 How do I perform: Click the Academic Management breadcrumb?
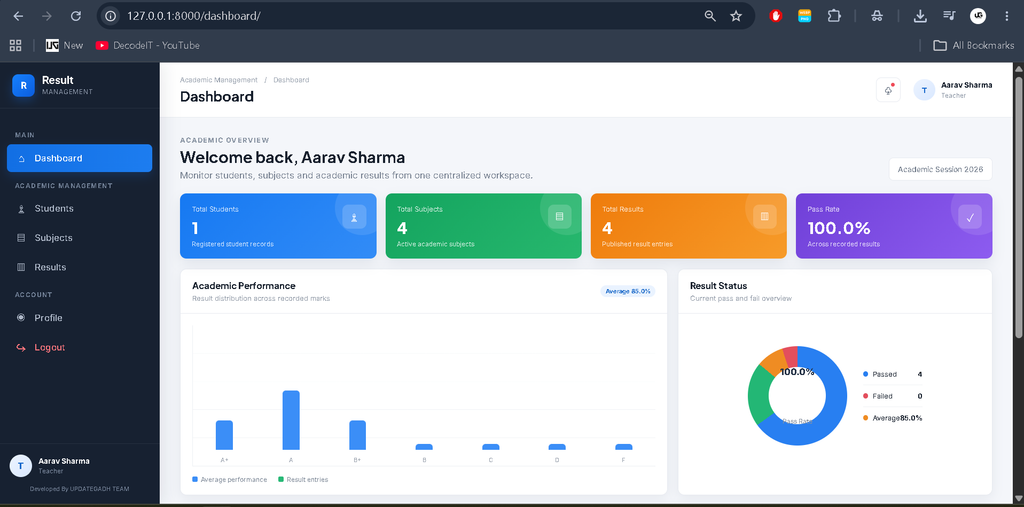click(219, 80)
